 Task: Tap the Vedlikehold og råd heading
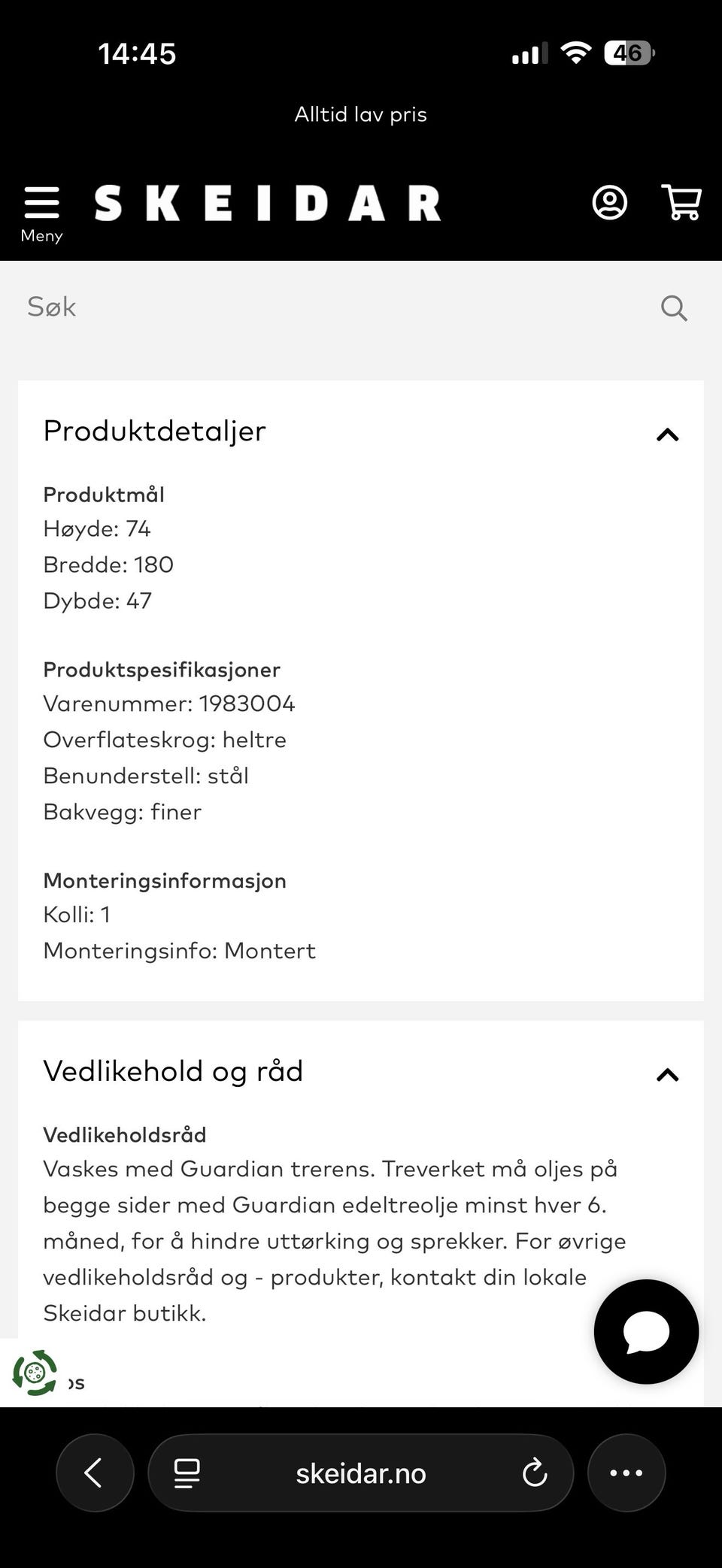[173, 1071]
